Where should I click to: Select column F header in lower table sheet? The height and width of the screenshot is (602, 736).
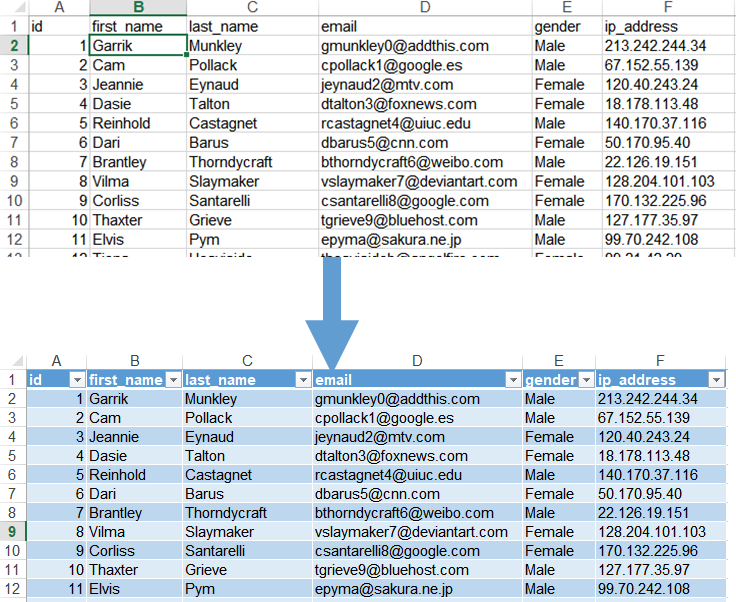[x=660, y=361]
